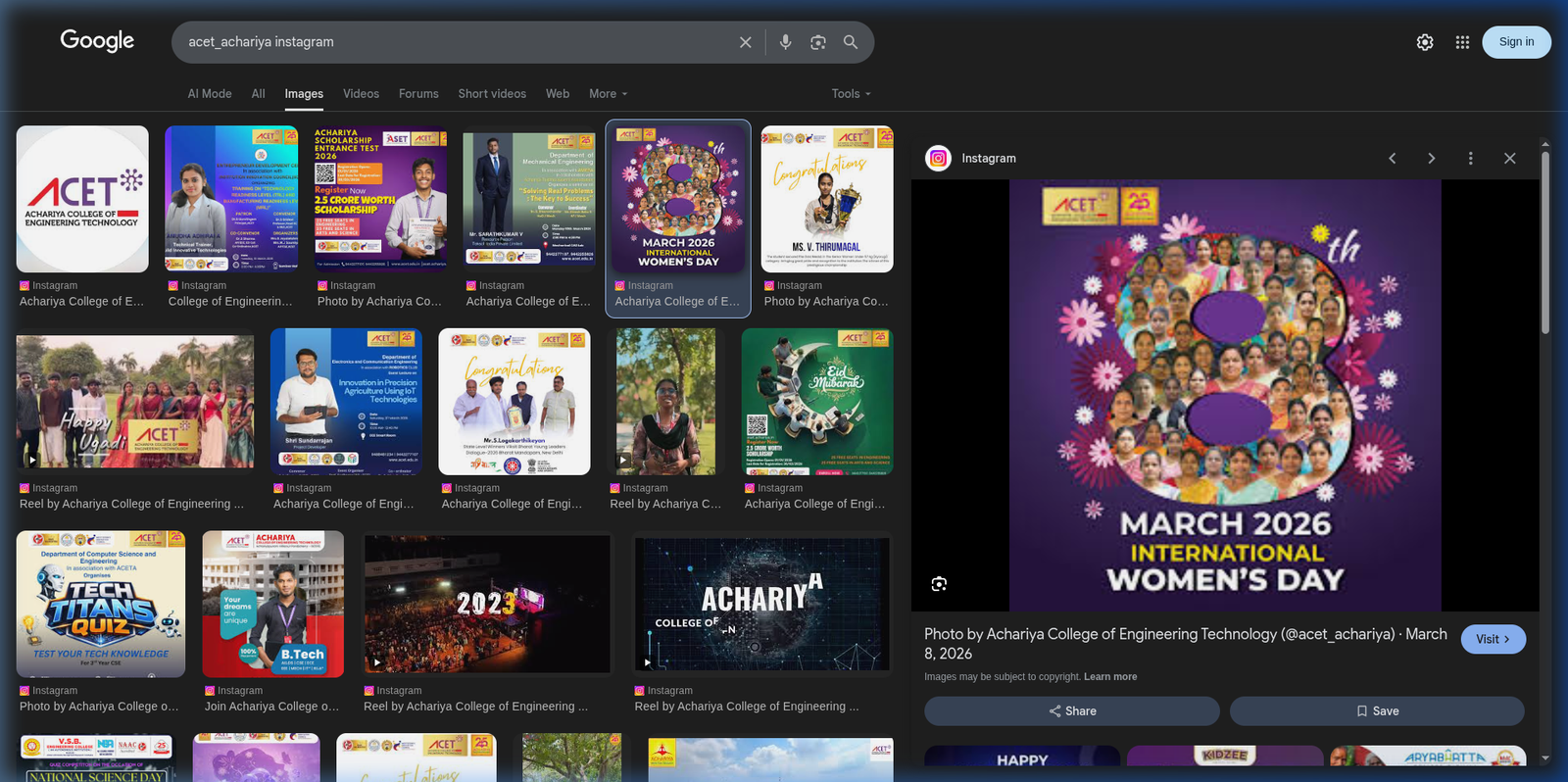Open the large Women's Day preview image
The width and height of the screenshot is (1568, 782).
1225,395
